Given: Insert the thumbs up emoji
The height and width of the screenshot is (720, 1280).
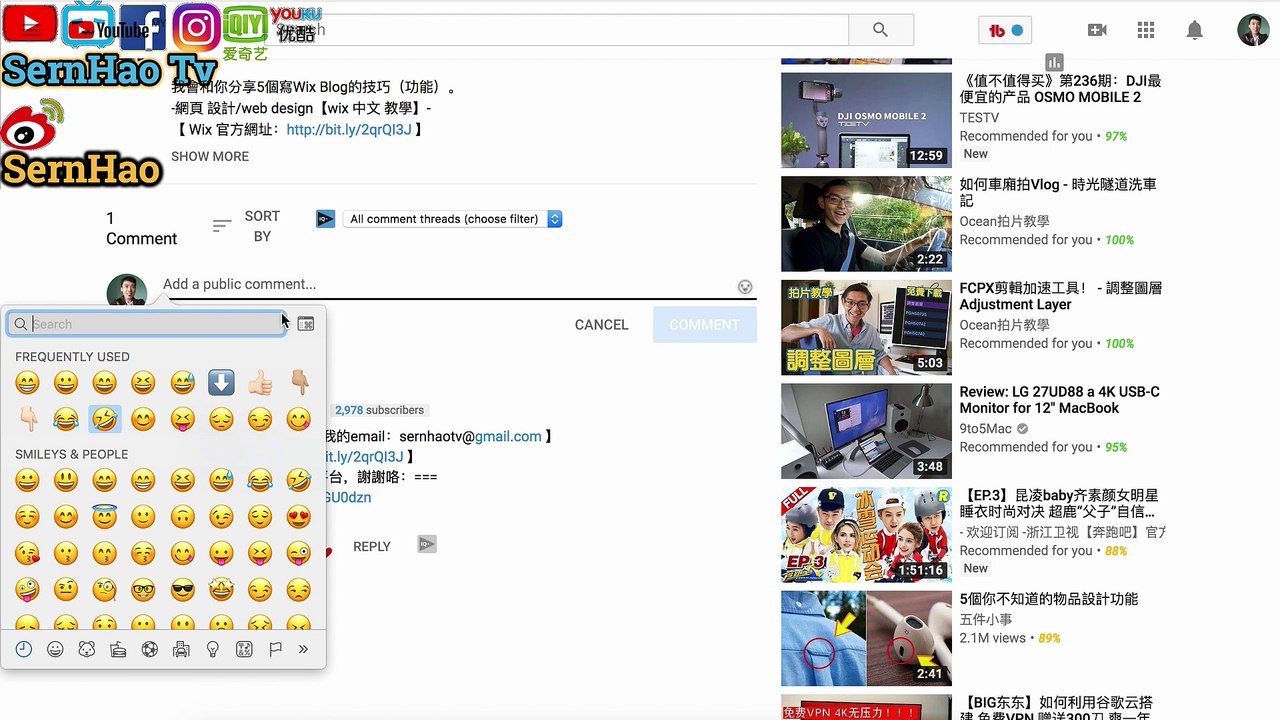Looking at the screenshot, I should pyautogui.click(x=260, y=382).
